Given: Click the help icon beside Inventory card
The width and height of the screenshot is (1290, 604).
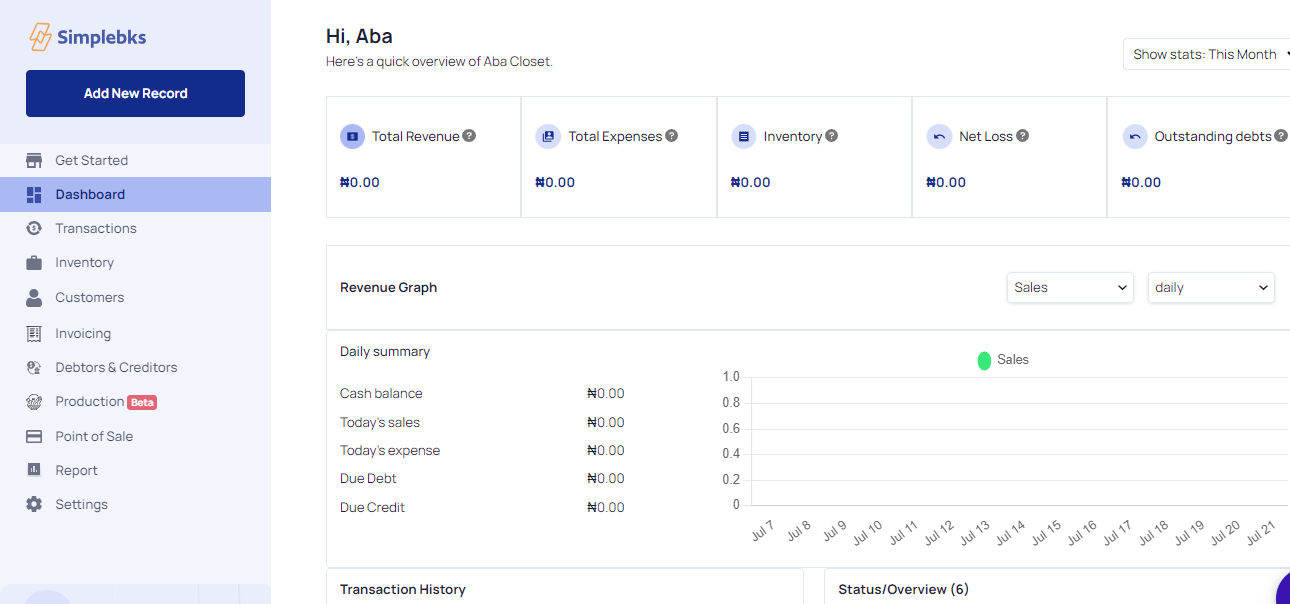Looking at the screenshot, I should [831, 136].
